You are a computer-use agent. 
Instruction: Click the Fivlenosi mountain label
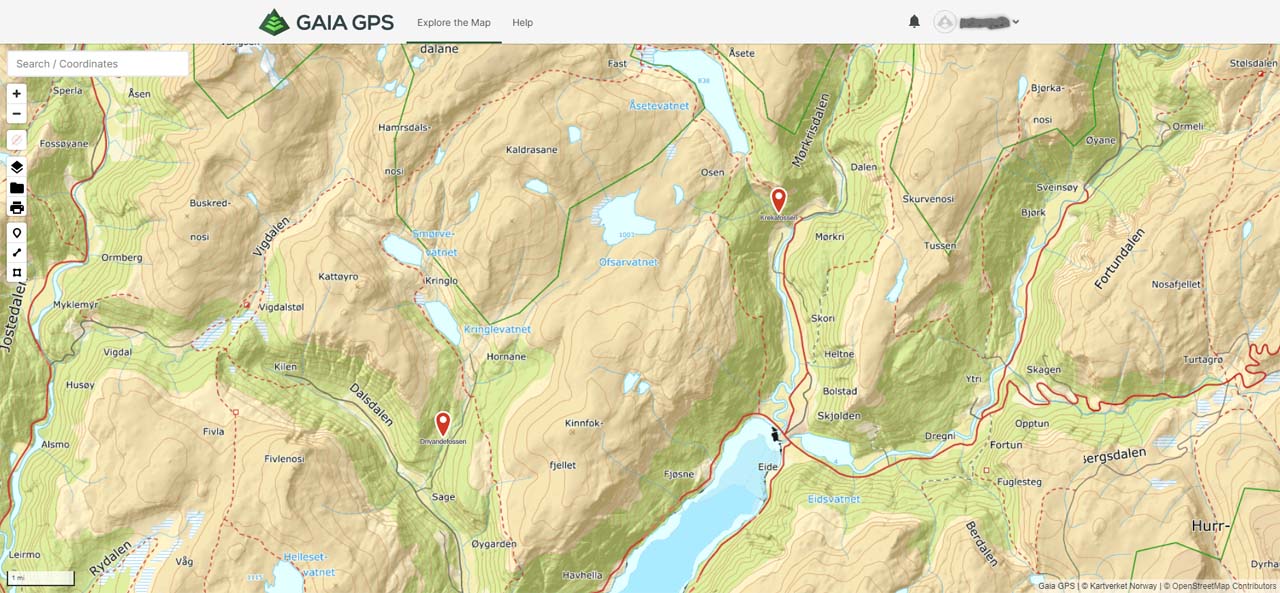pyautogui.click(x=284, y=459)
